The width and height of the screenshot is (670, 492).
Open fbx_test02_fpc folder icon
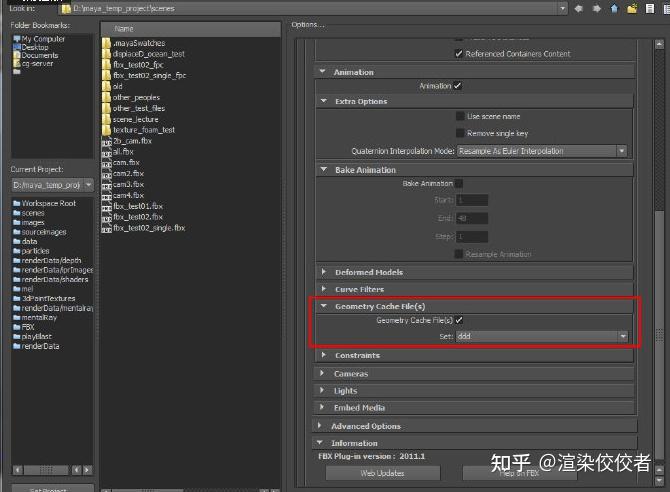(x=106, y=65)
